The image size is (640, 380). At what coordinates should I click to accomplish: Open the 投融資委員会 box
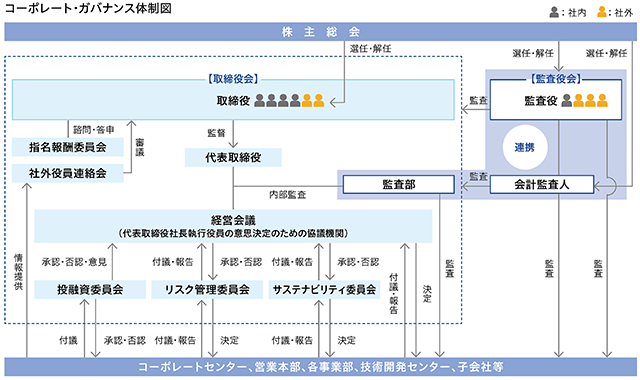tap(90, 290)
